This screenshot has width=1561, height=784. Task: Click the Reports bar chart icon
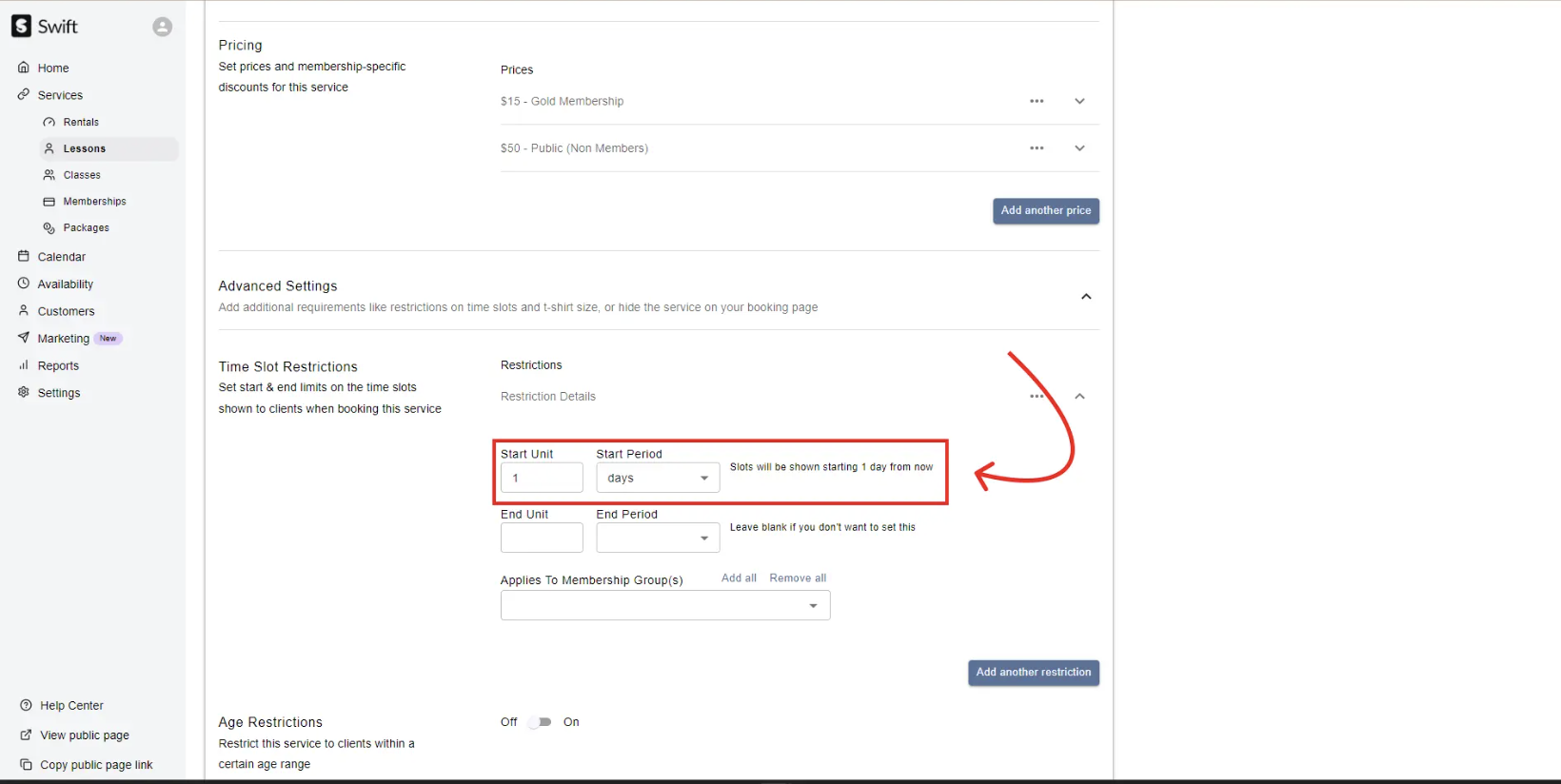(24, 365)
